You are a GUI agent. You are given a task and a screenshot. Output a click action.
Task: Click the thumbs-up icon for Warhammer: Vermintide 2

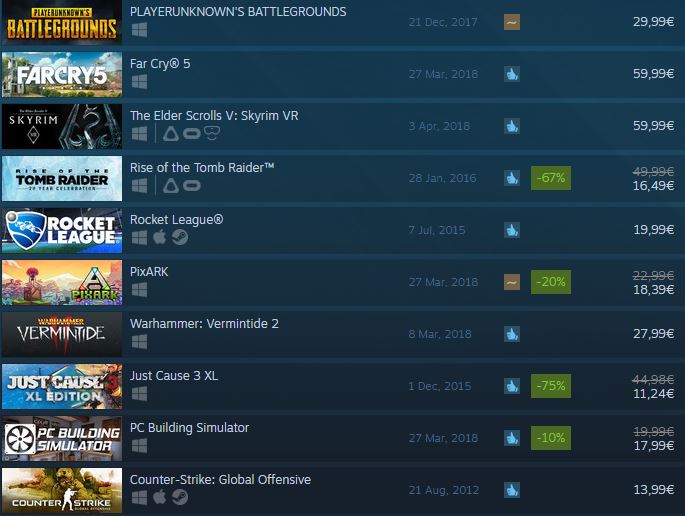point(512,334)
